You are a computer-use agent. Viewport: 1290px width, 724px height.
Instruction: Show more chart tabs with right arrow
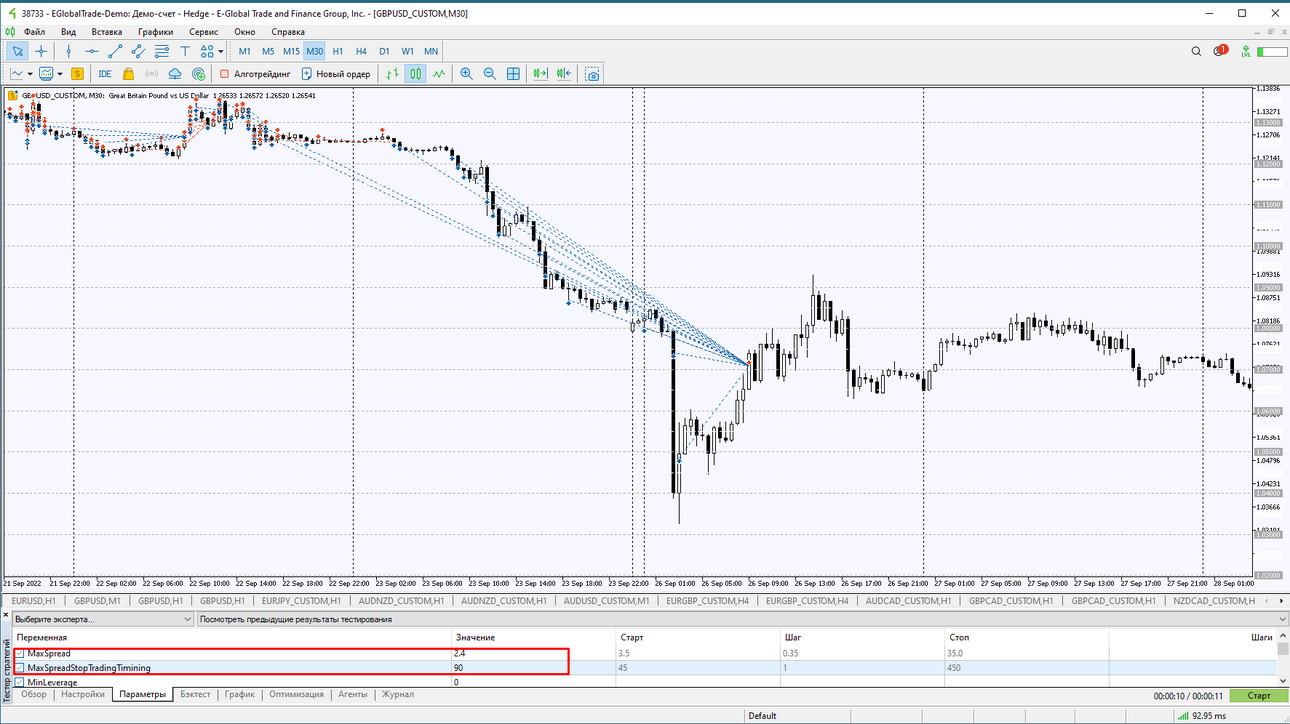pos(1283,601)
